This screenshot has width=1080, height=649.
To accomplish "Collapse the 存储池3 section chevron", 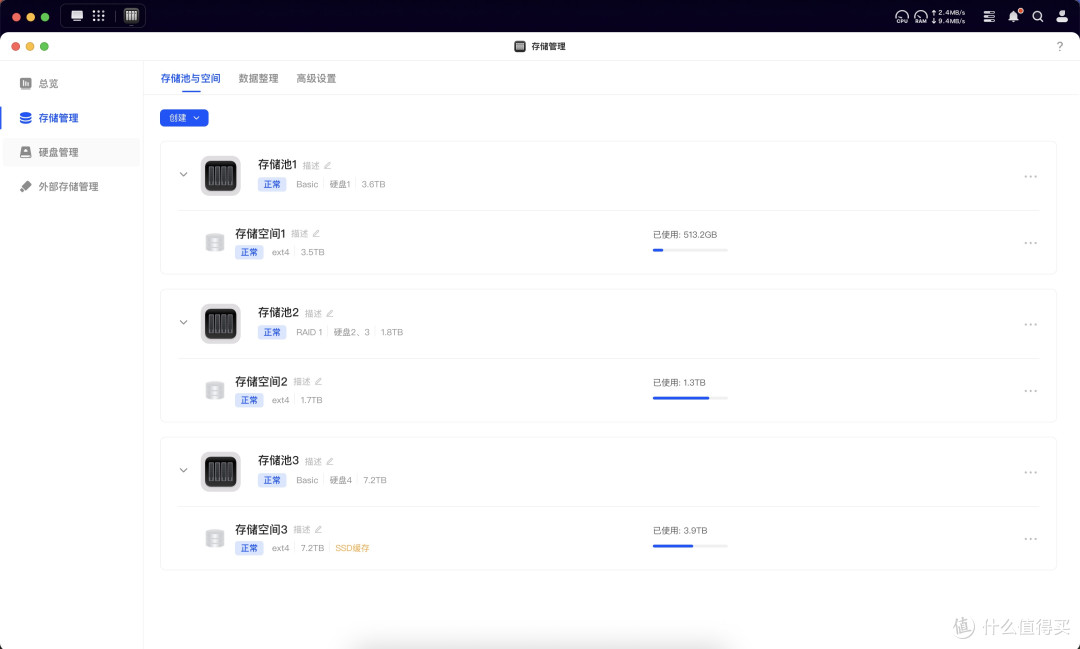I will 183,471.
